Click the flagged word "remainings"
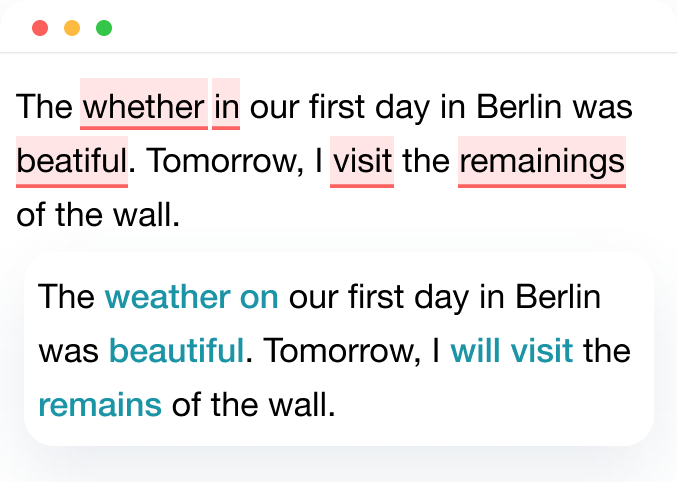The height and width of the screenshot is (482, 677). 542,161
